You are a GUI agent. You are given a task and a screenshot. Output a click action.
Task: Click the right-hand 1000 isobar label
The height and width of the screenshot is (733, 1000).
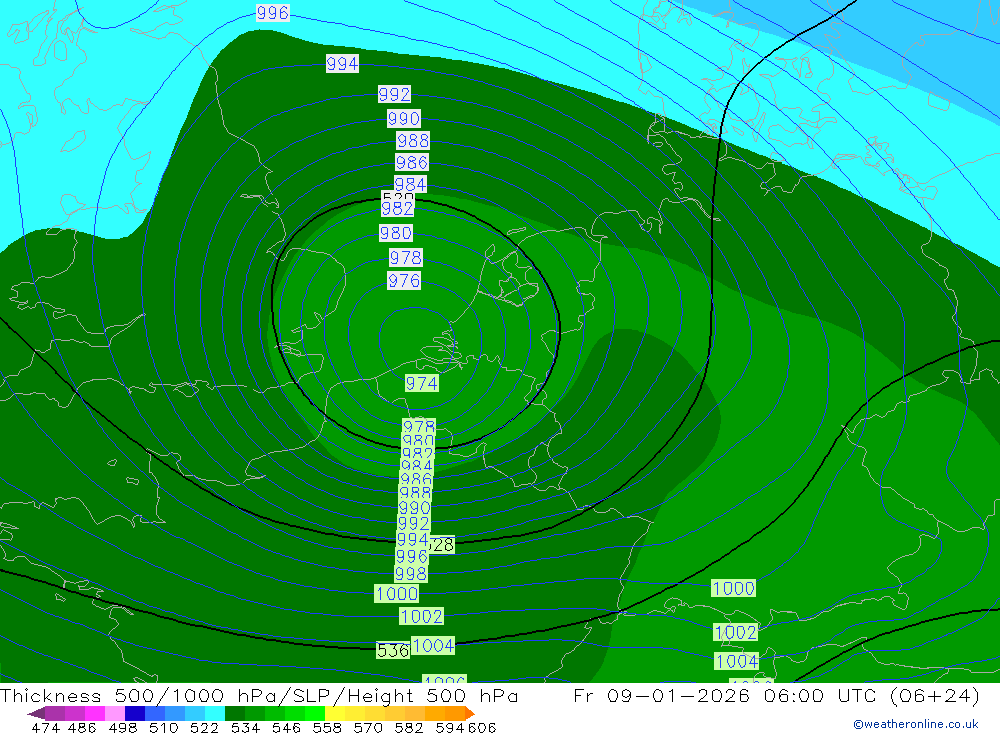[733, 588]
